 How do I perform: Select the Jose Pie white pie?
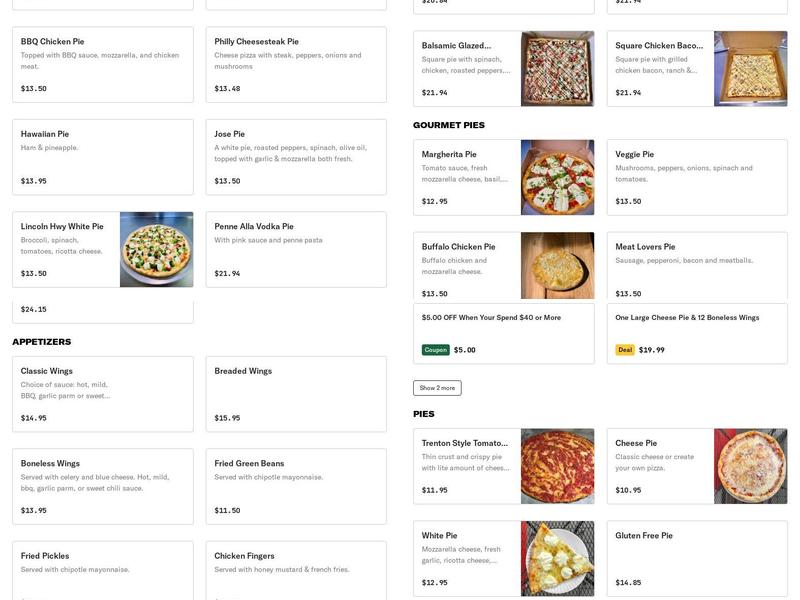pos(293,155)
